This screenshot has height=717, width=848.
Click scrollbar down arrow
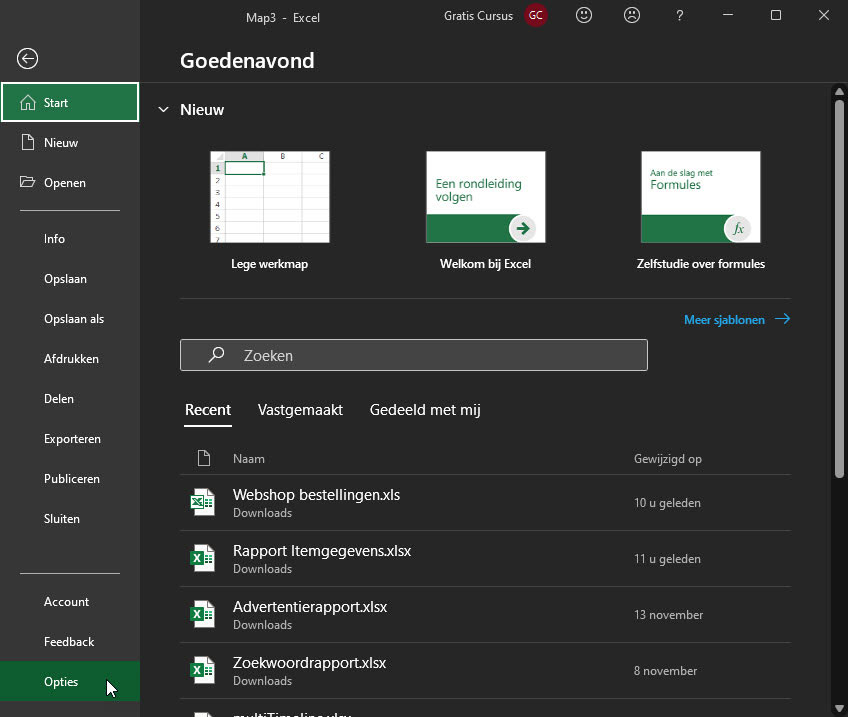pos(839,708)
